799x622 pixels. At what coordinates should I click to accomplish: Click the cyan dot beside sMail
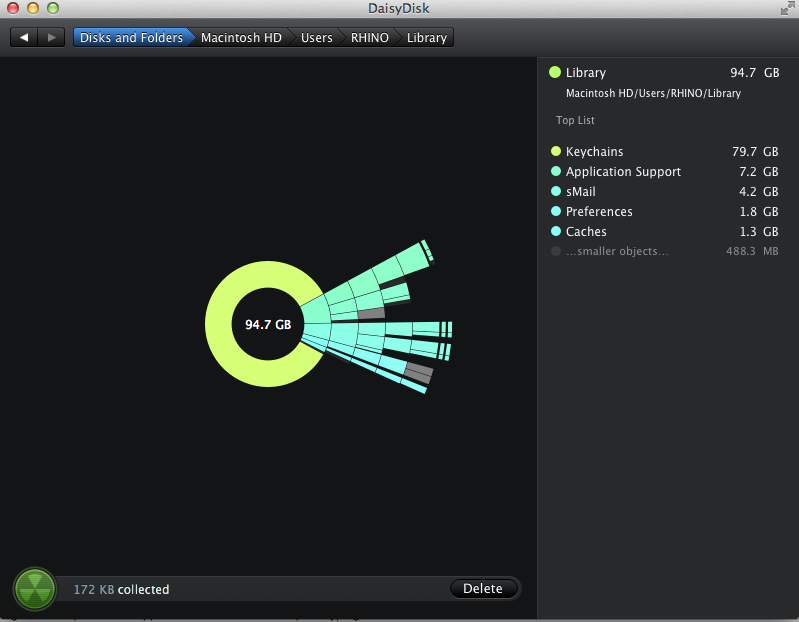556,191
